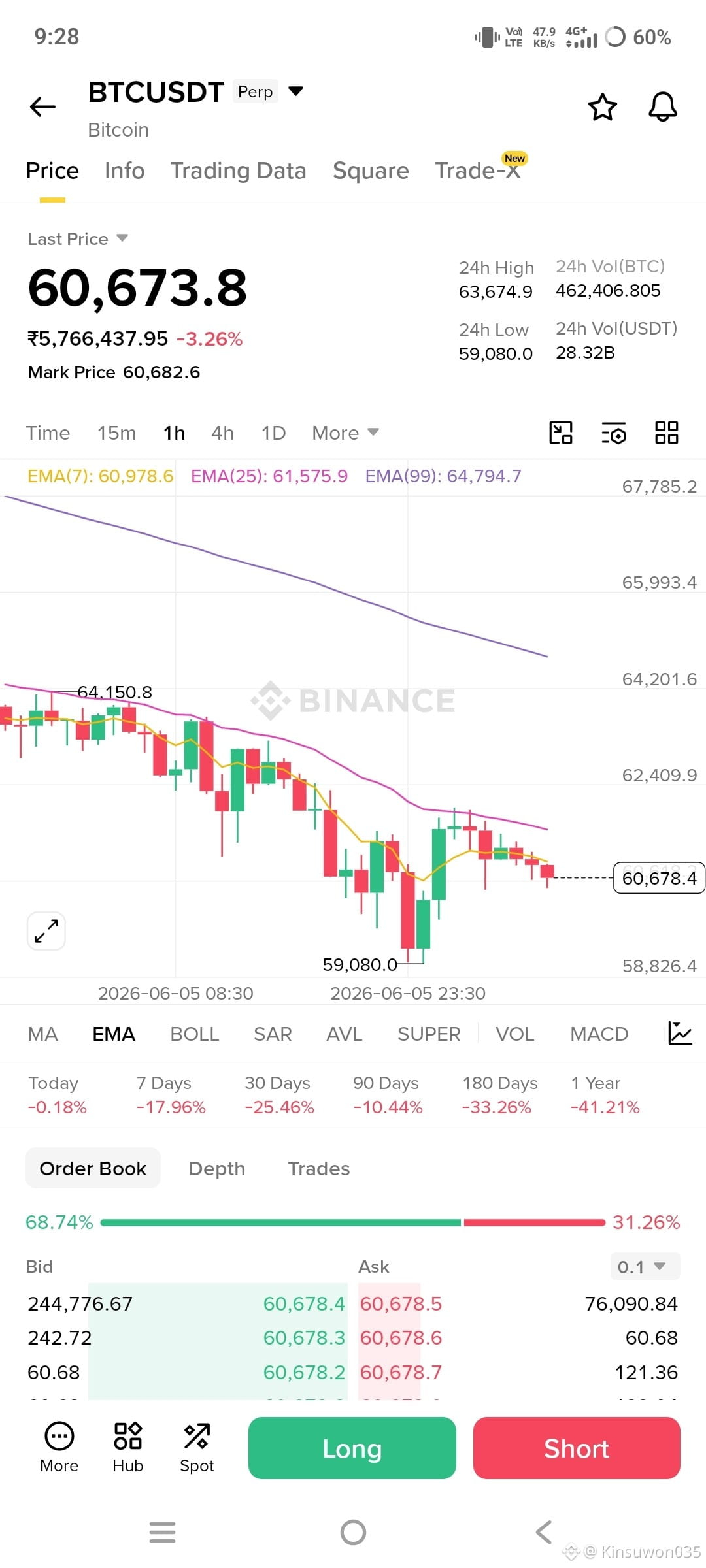
Task: Open the multi-chart grid layout icon
Action: [x=666, y=433]
